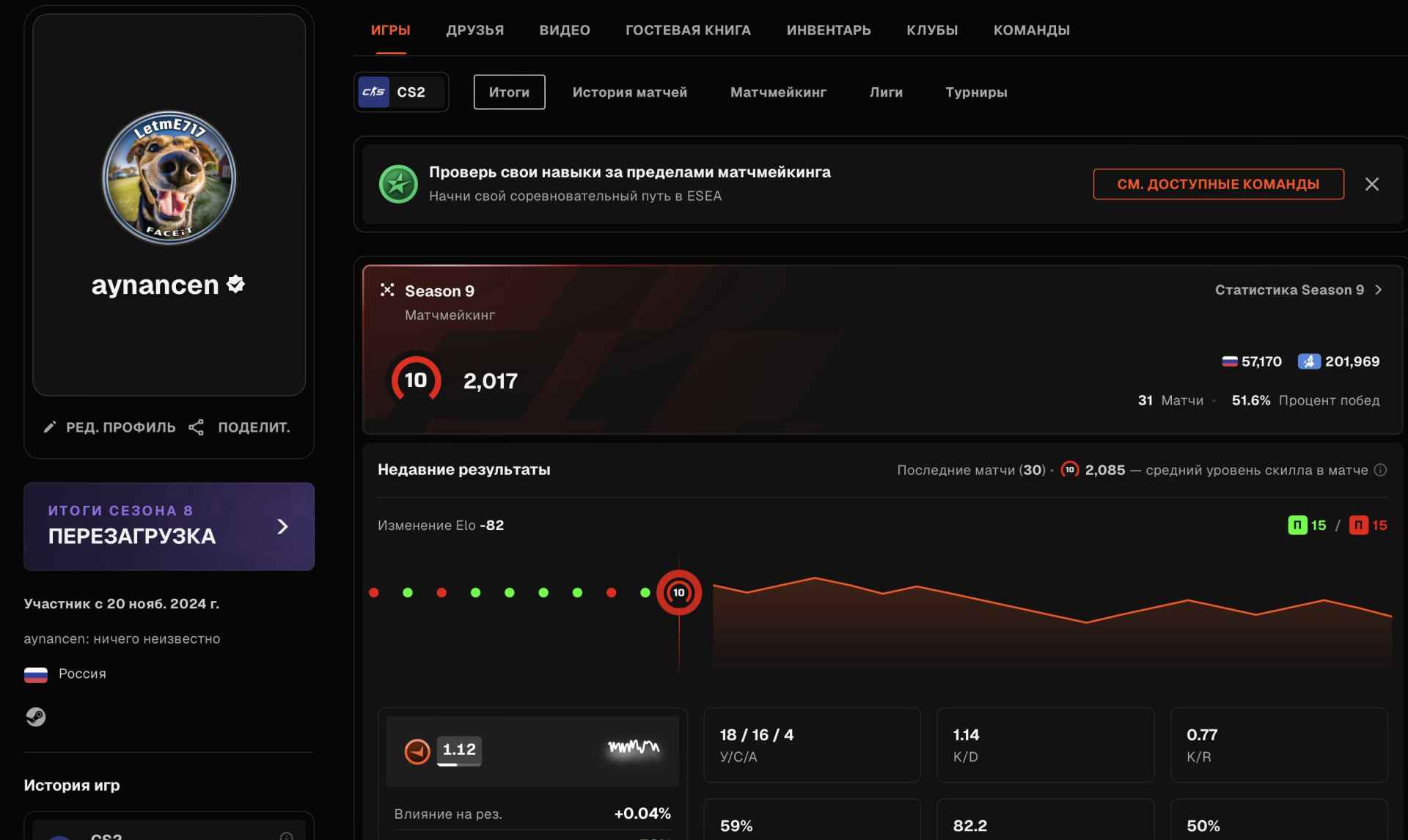1408x840 pixels.
Task: Click the Изменение Elo -82 text
Action: (441, 526)
